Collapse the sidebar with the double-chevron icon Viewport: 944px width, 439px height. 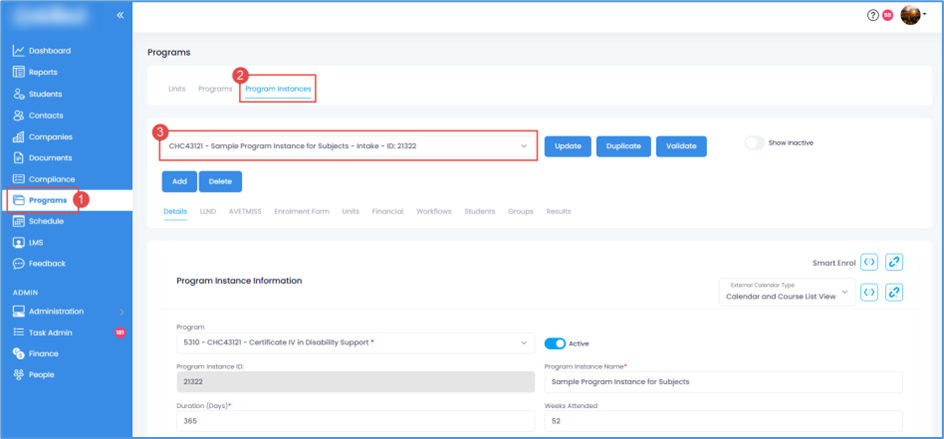pos(120,15)
